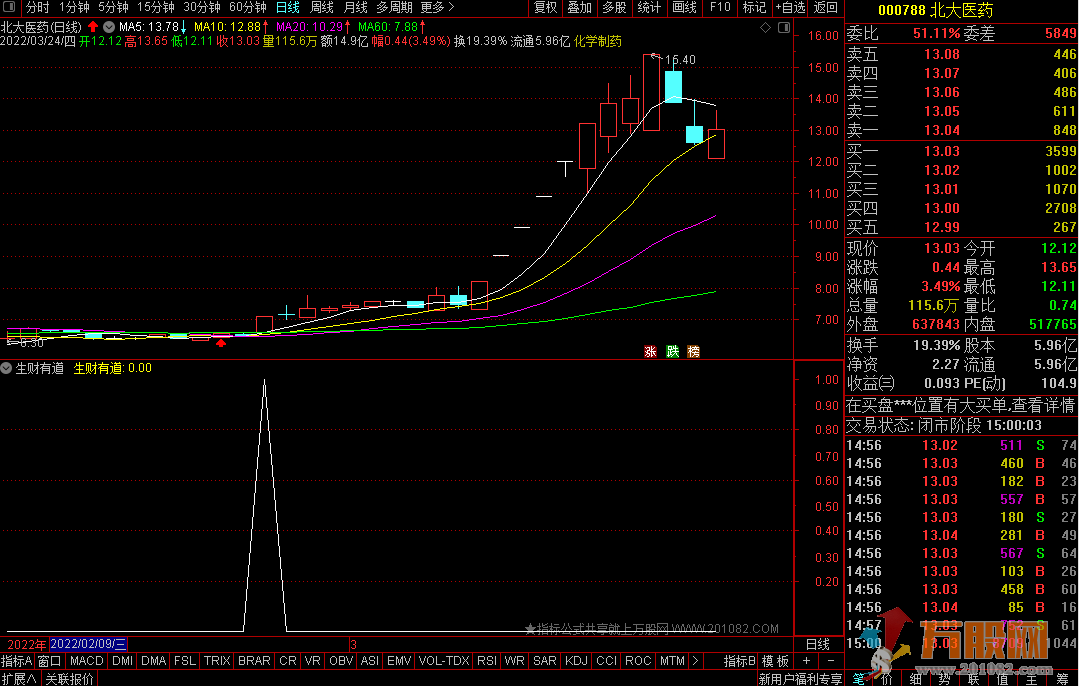Click the right arrow after MTM indicator
Viewport: 1079px width, 686px height.
point(695,661)
